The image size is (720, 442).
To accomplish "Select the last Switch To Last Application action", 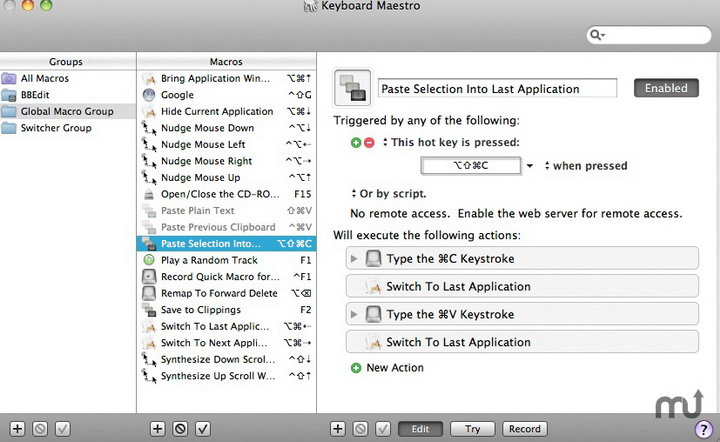I will [522, 342].
